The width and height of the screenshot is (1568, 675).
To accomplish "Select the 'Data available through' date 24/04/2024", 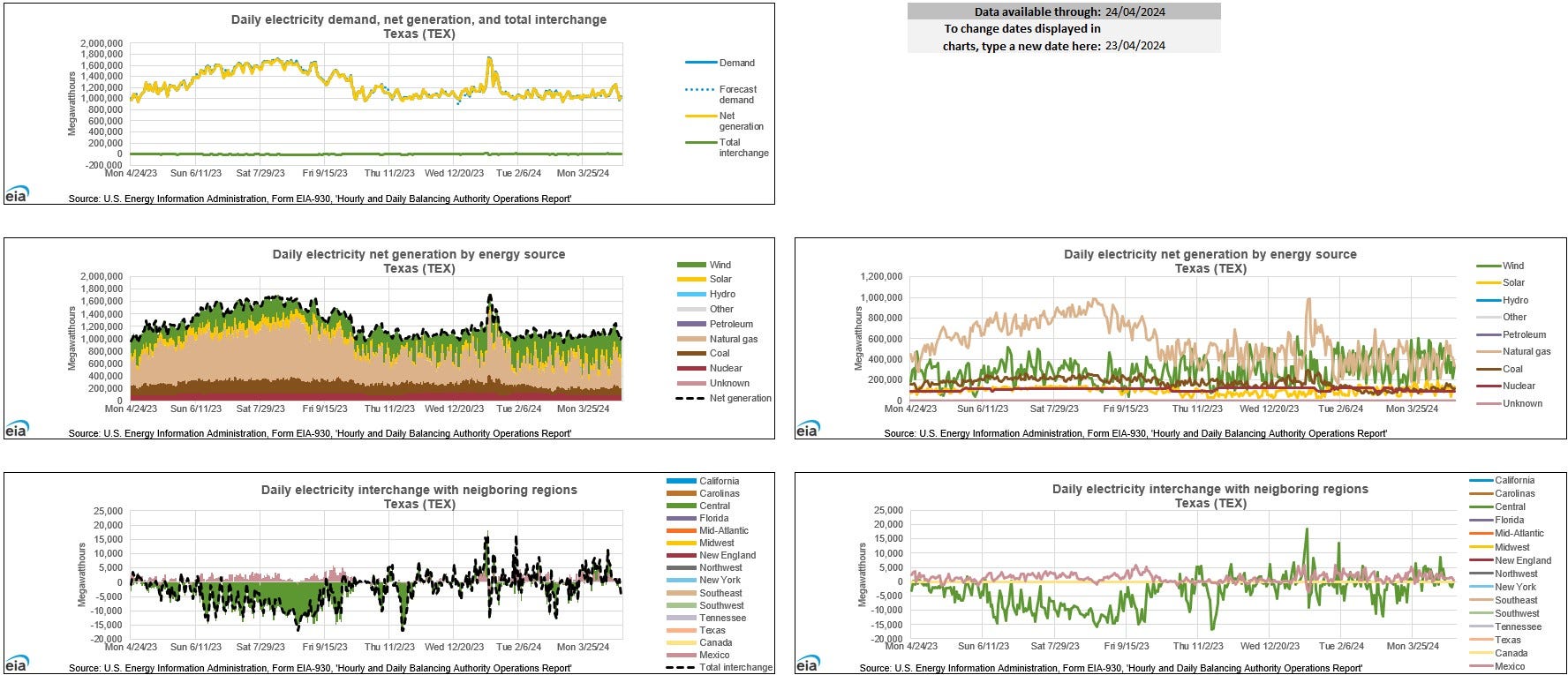I will 1135,11.
